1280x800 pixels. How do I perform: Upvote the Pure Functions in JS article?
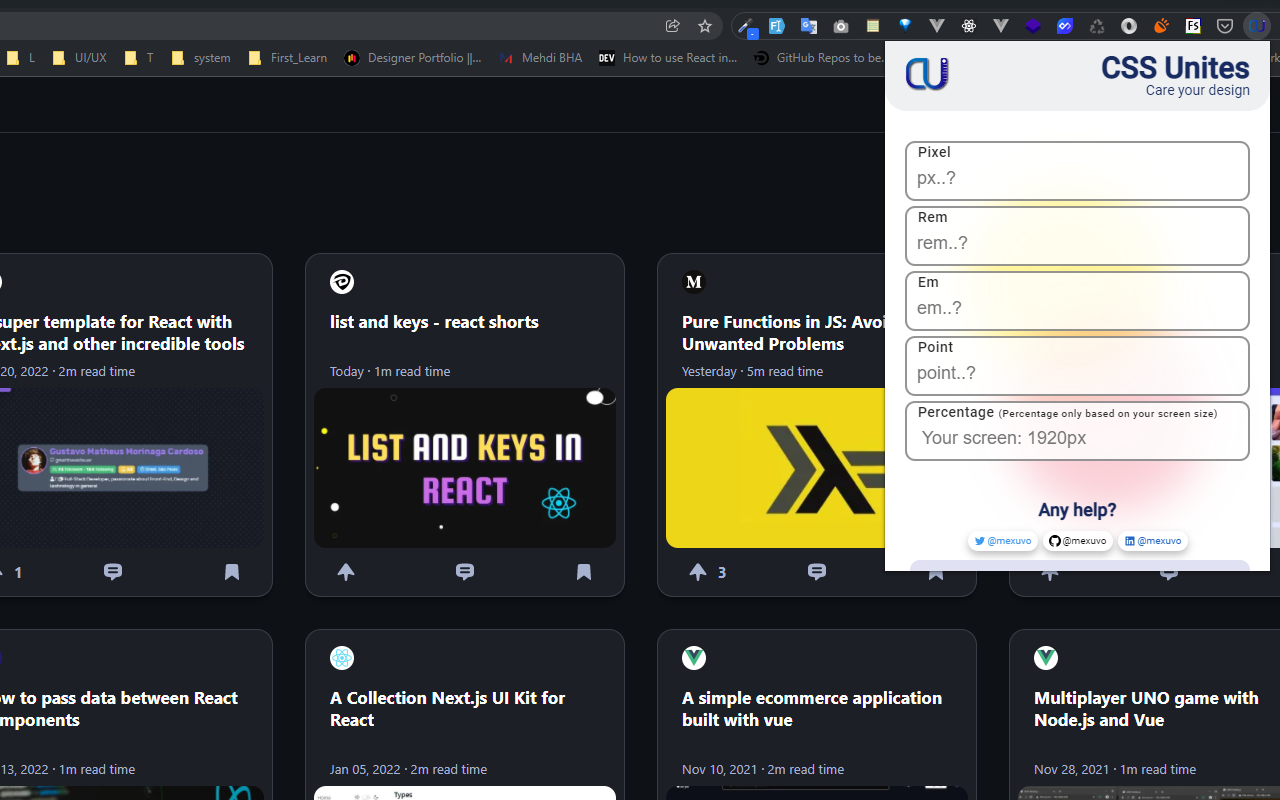coord(697,572)
